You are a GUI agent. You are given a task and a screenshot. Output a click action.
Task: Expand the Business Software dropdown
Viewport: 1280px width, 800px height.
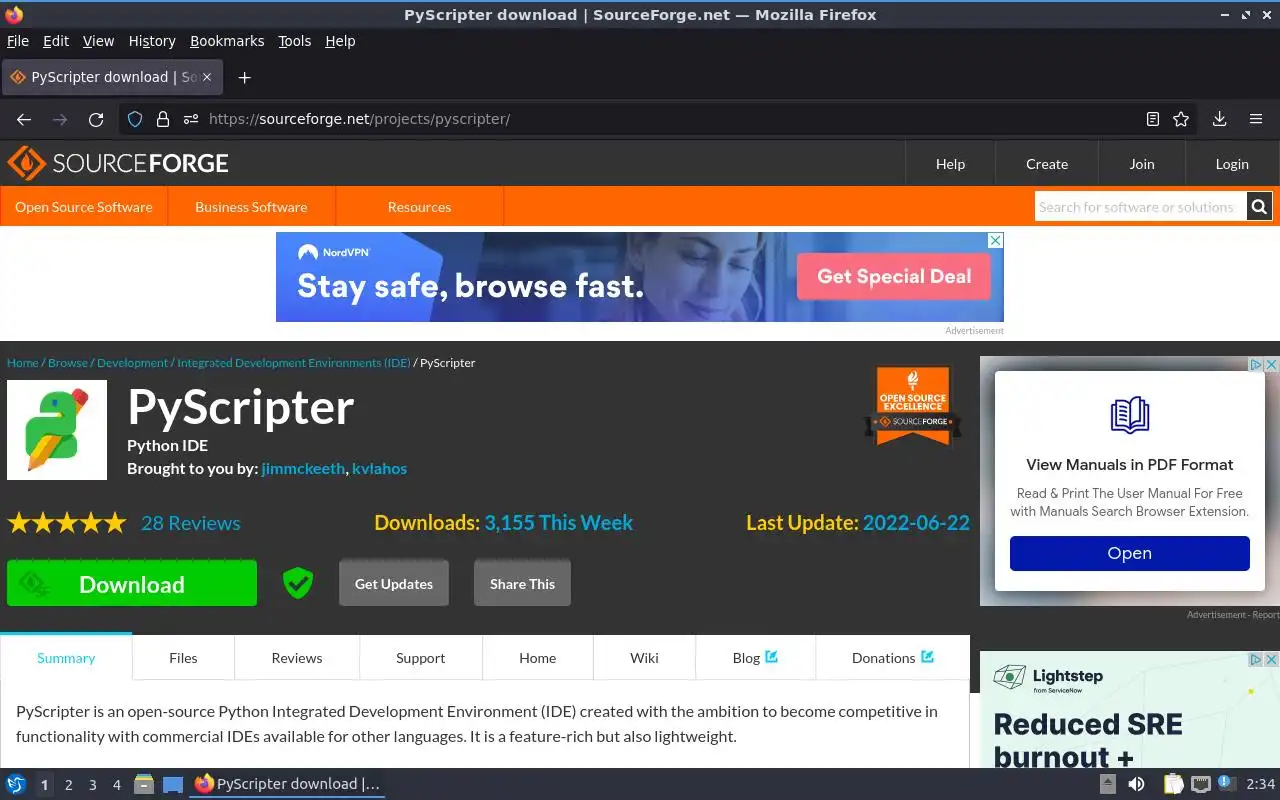[x=251, y=207]
